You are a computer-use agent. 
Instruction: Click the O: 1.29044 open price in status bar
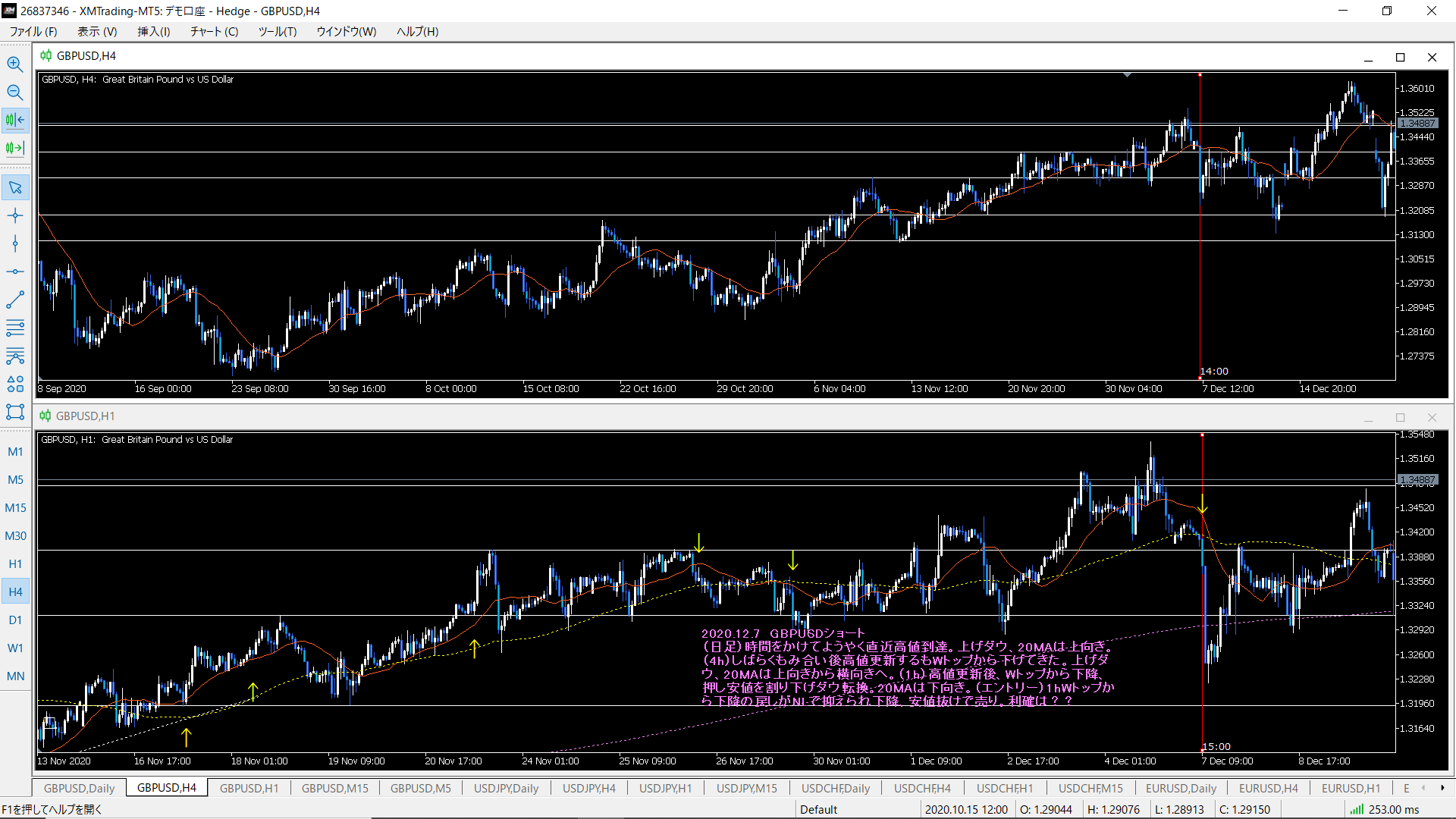[1046, 809]
